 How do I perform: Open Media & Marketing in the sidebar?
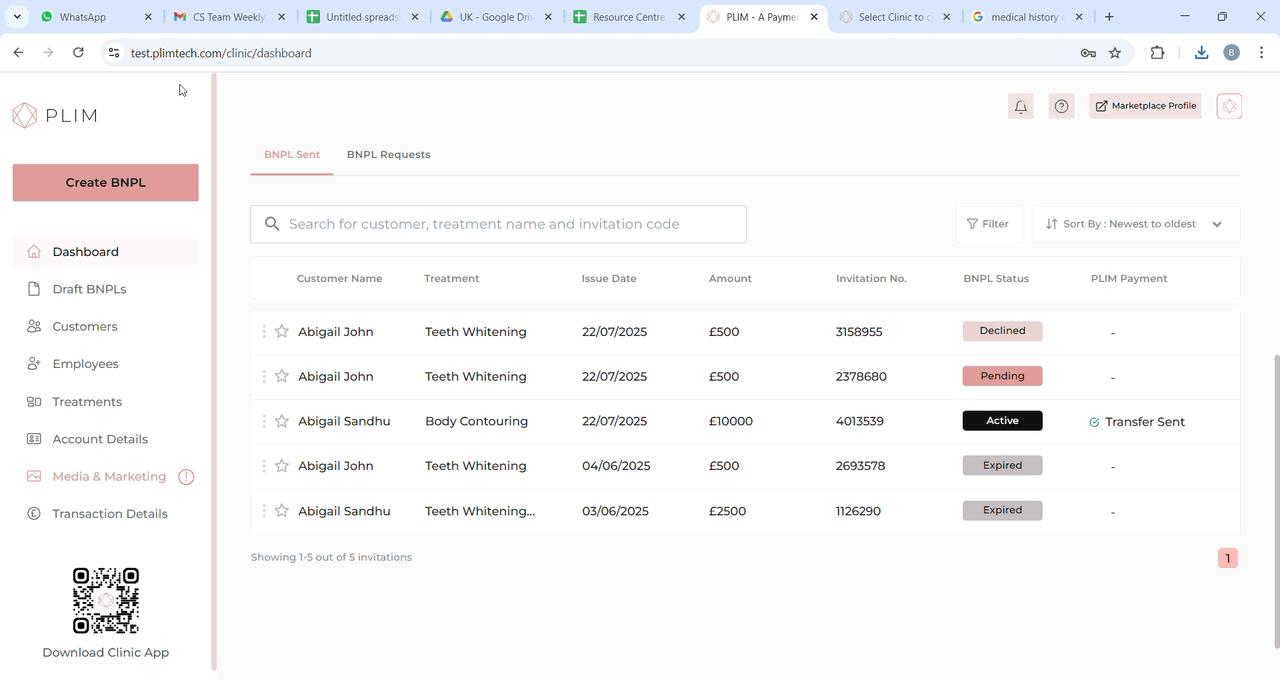[109, 477]
